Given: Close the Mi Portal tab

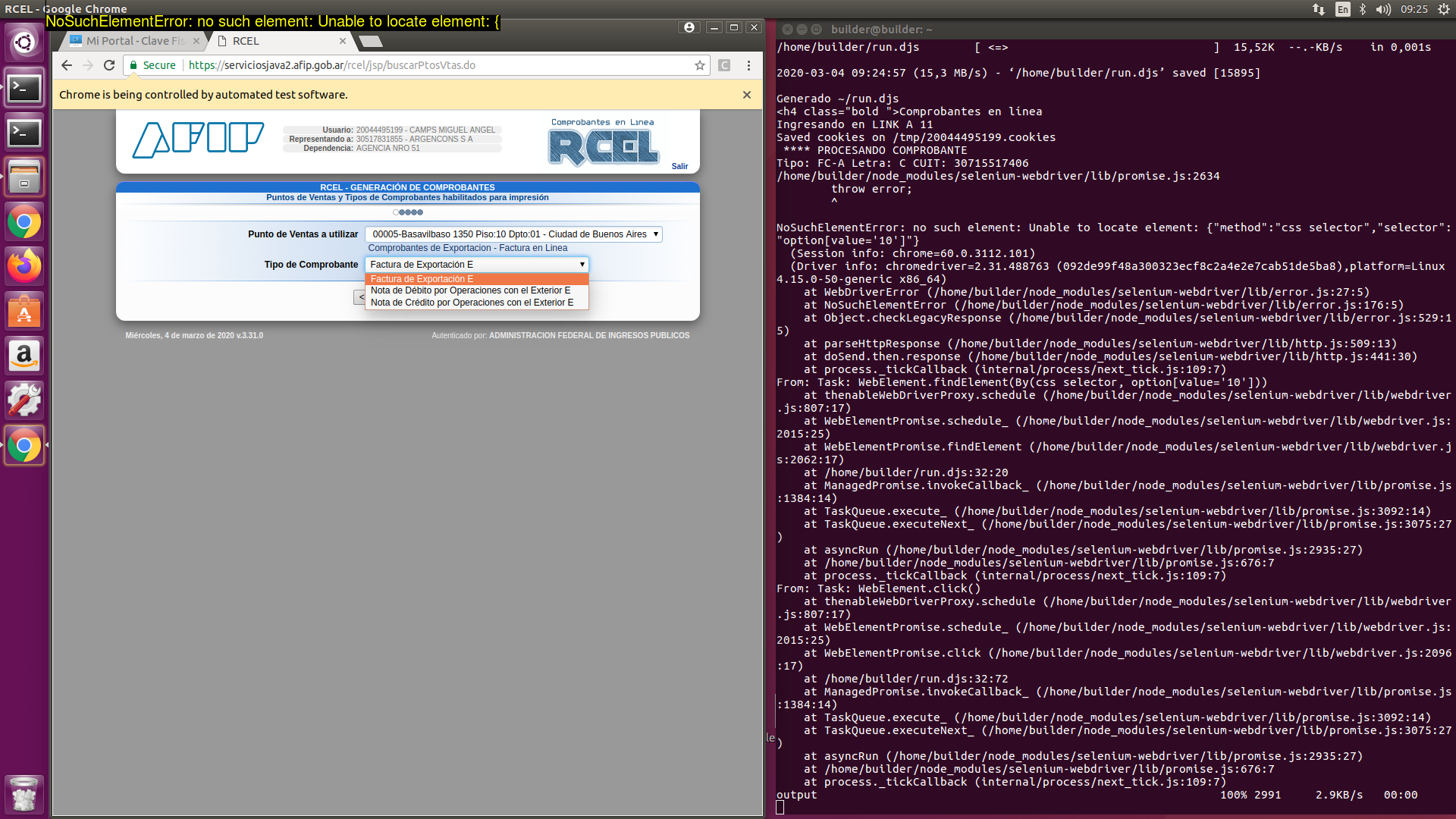Looking at the screenshot, I should 196,41.
